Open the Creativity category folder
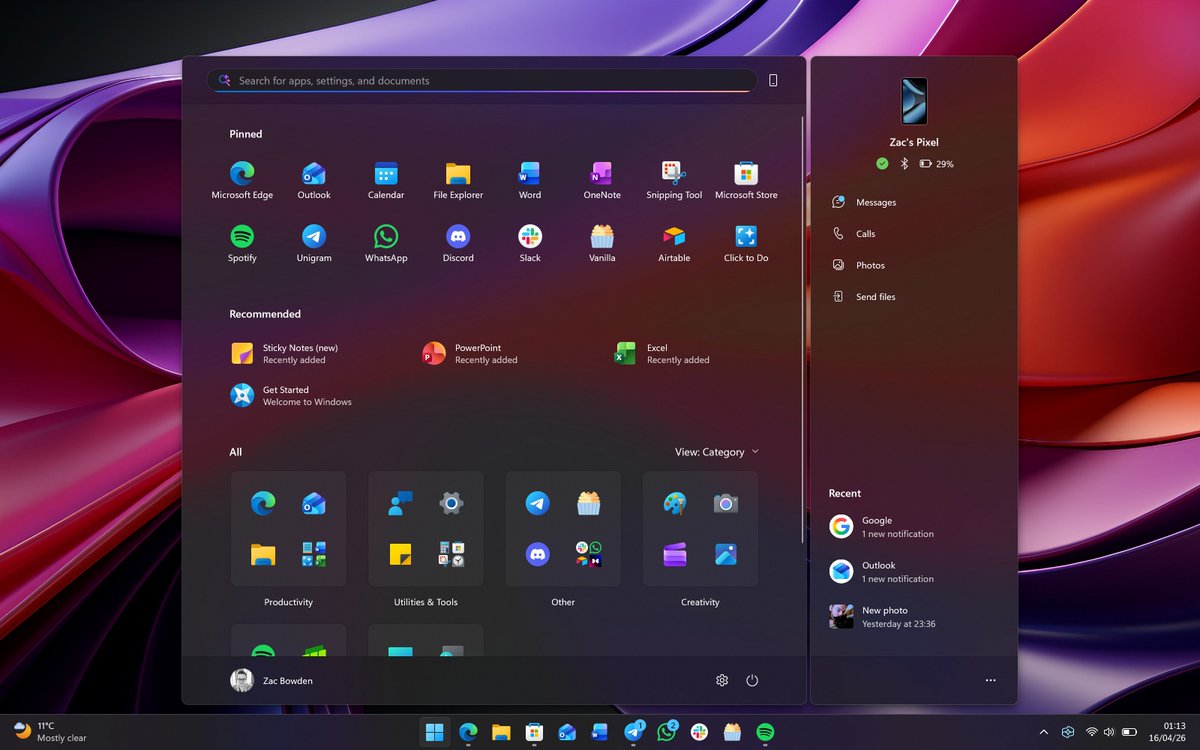1200x750 pixels. coord(700,529)
